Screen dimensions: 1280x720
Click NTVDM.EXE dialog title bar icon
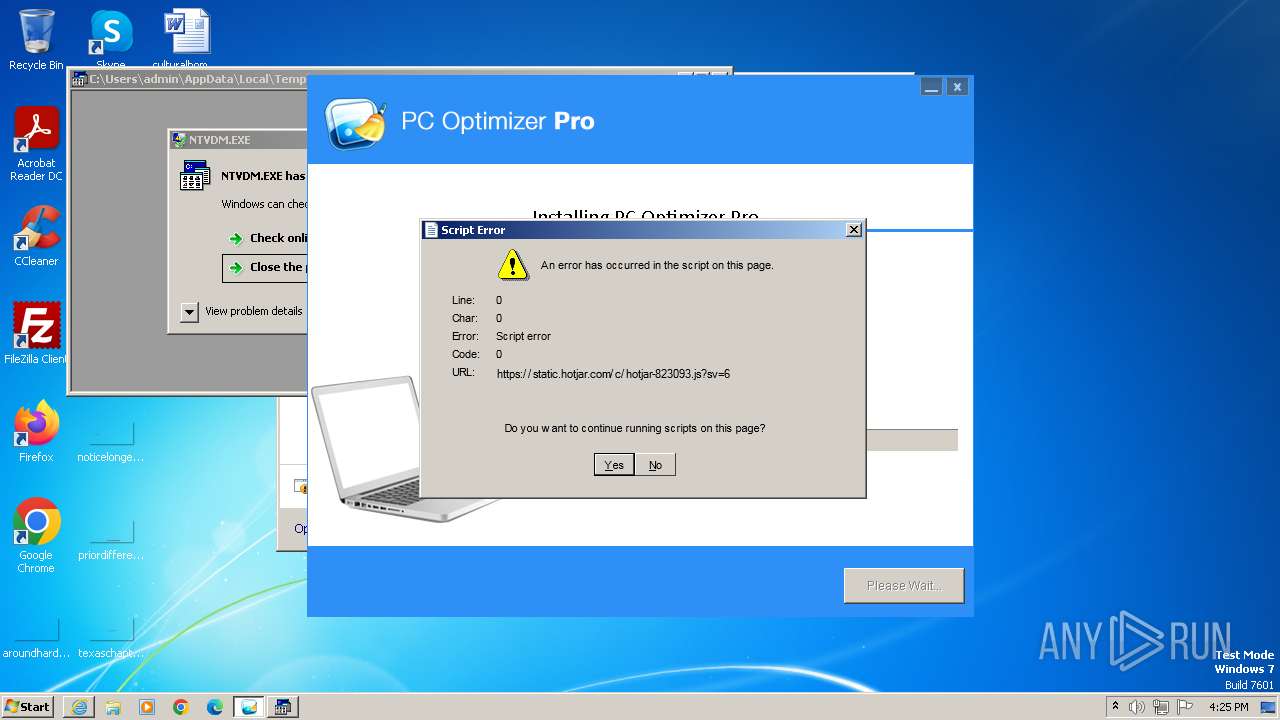point(179,140)
